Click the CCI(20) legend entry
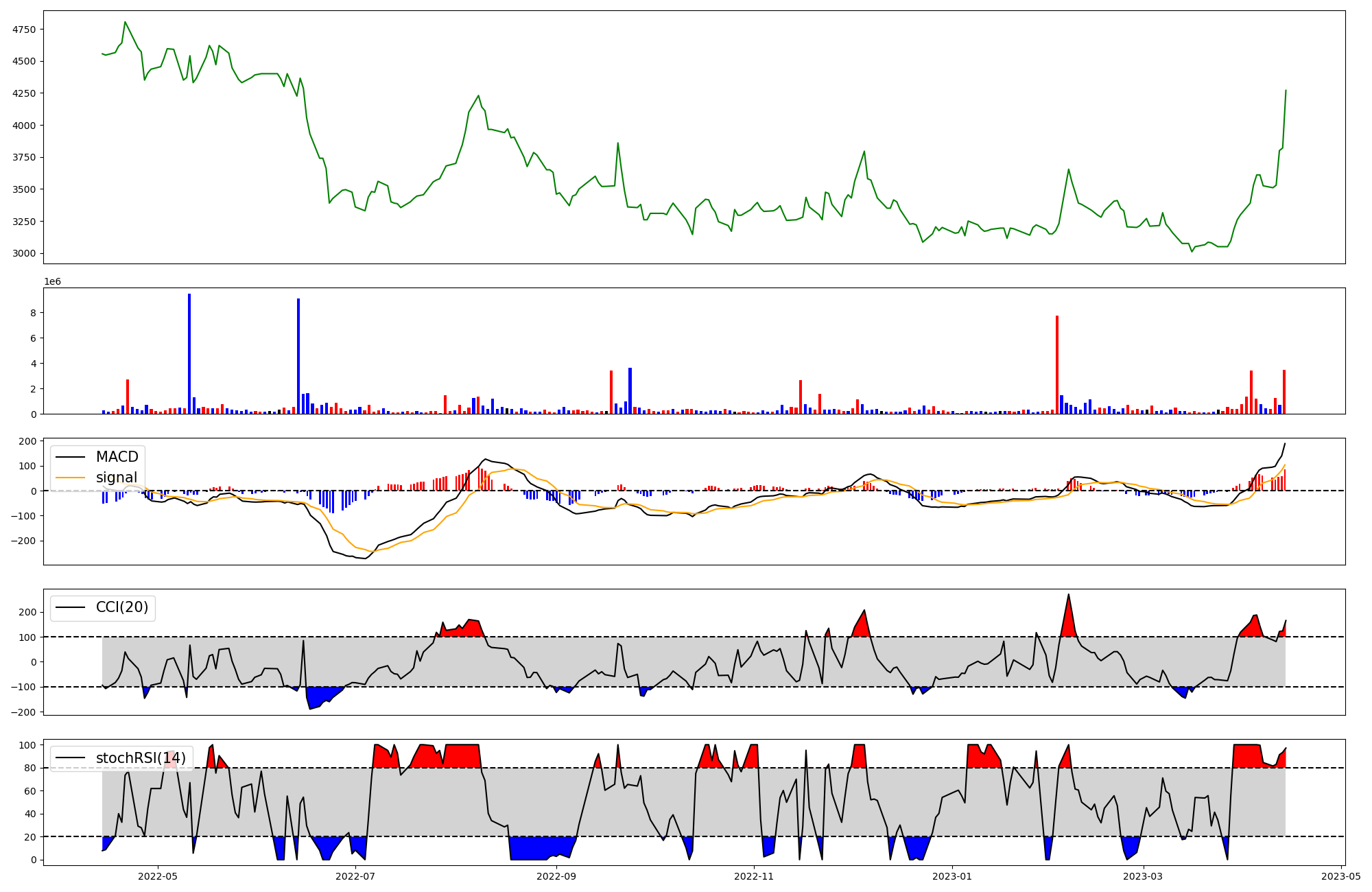Screen dimensions: 1372x892 point(122,607)
